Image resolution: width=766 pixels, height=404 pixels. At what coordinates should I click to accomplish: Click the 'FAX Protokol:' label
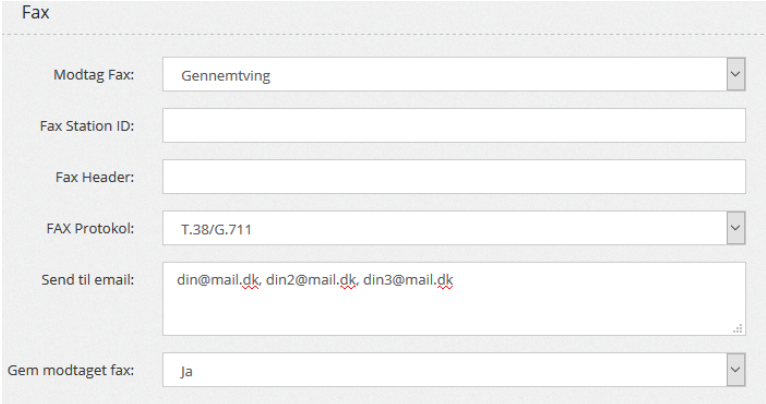[90, 229]
